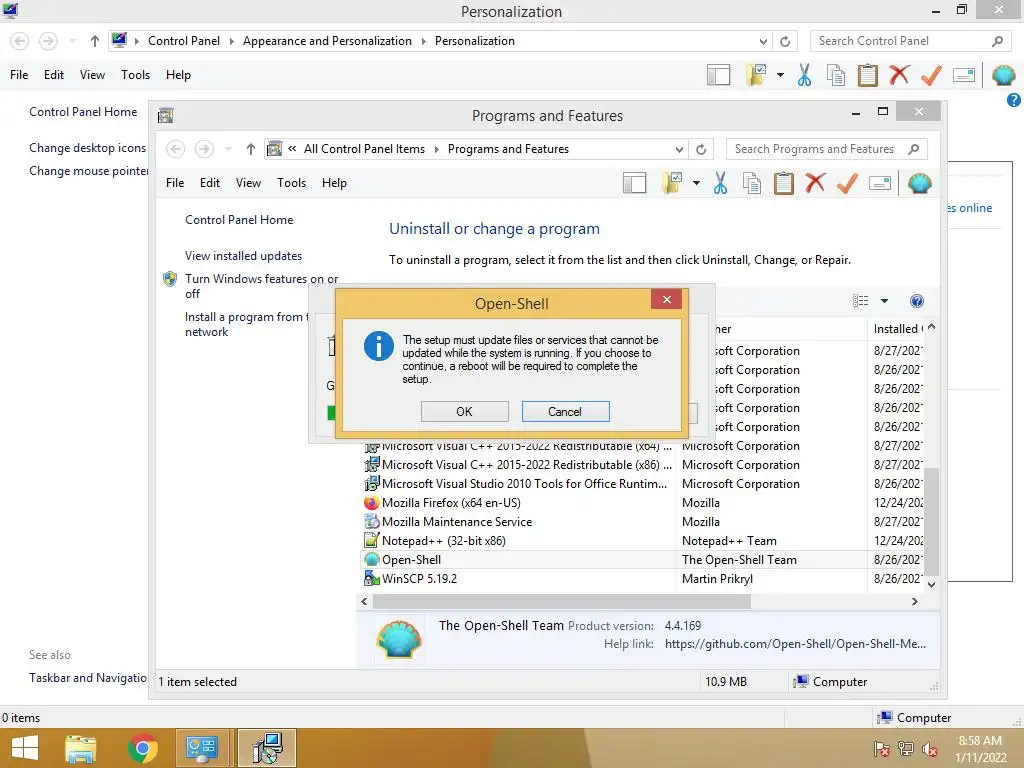Image resolution: width=1024 pixels, height=768 pixels.
Task: Click the Windows Start button on taskbar
Action: 25,748
